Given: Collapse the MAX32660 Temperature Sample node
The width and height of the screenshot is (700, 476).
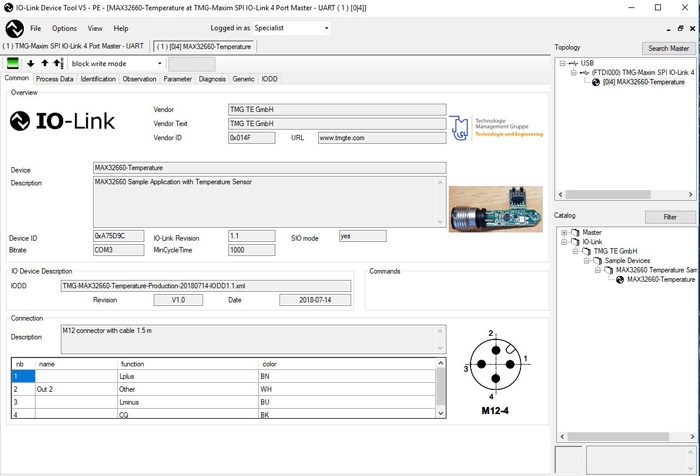Looking at the screenshot, I should pyautogui.click(x=598, y=270).
